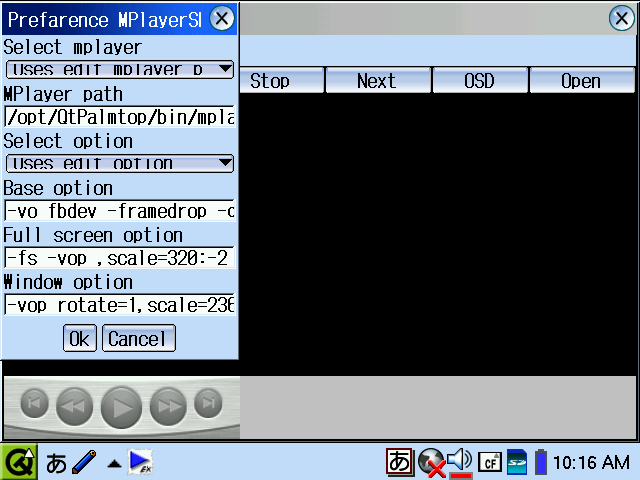Open the speaker volume tray icon
Viewport: 640px width, 480px height.
[x=460, y=462]
